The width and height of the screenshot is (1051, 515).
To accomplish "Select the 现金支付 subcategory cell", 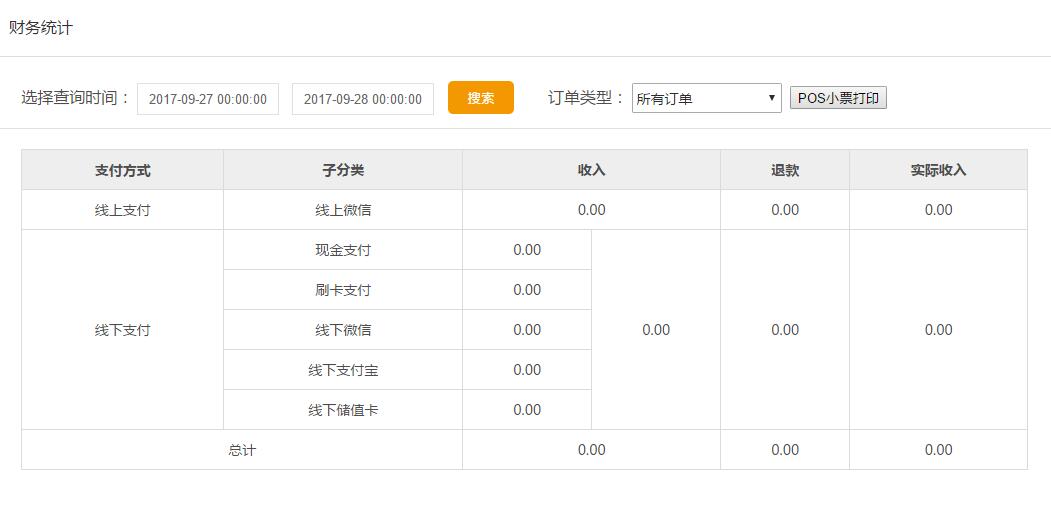I will coord(342,250).
